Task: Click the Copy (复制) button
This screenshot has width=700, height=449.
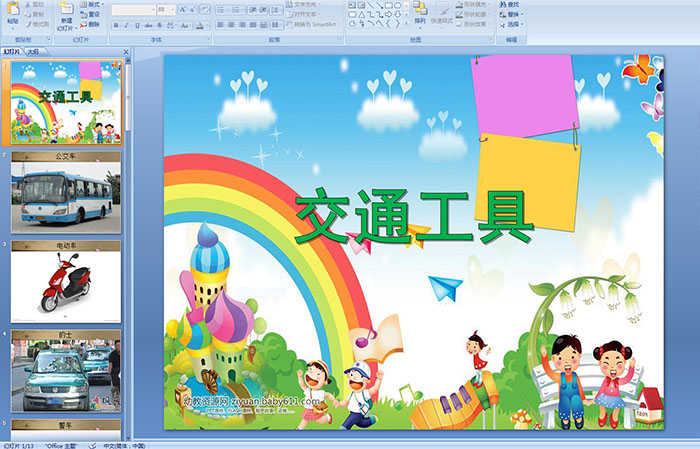Action: [35, 15]
